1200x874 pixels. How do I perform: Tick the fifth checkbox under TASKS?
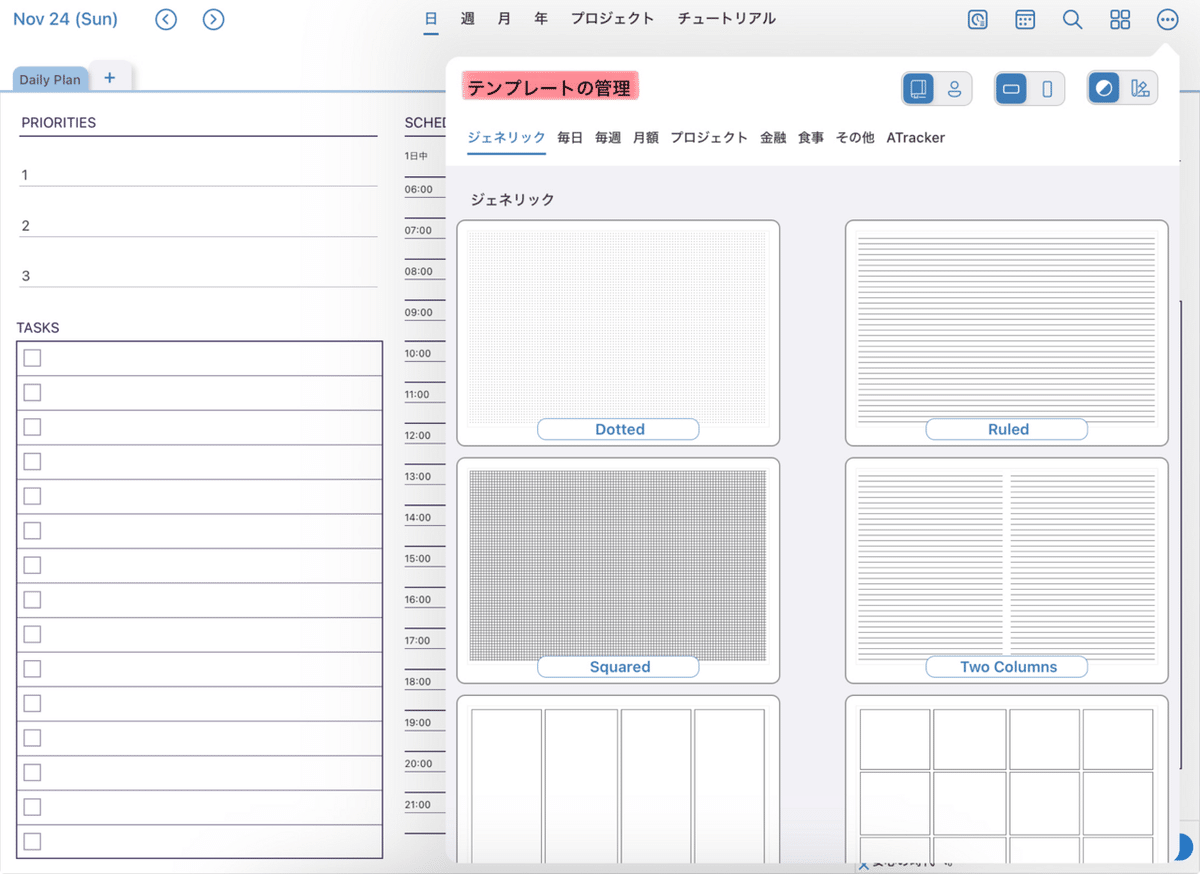32,496
